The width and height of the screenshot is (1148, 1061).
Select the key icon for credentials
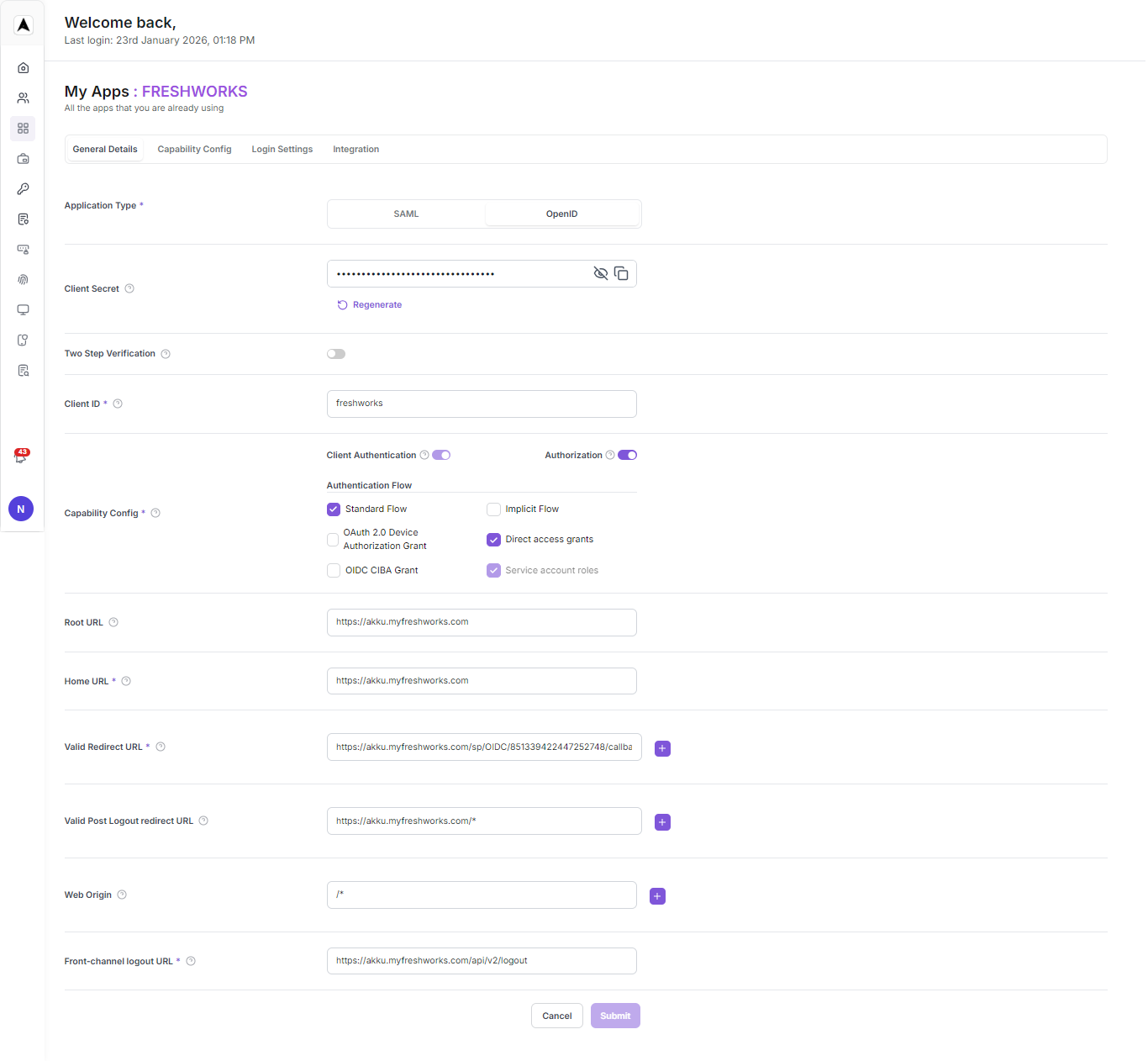pyautogui.click(x=23, y=188)
